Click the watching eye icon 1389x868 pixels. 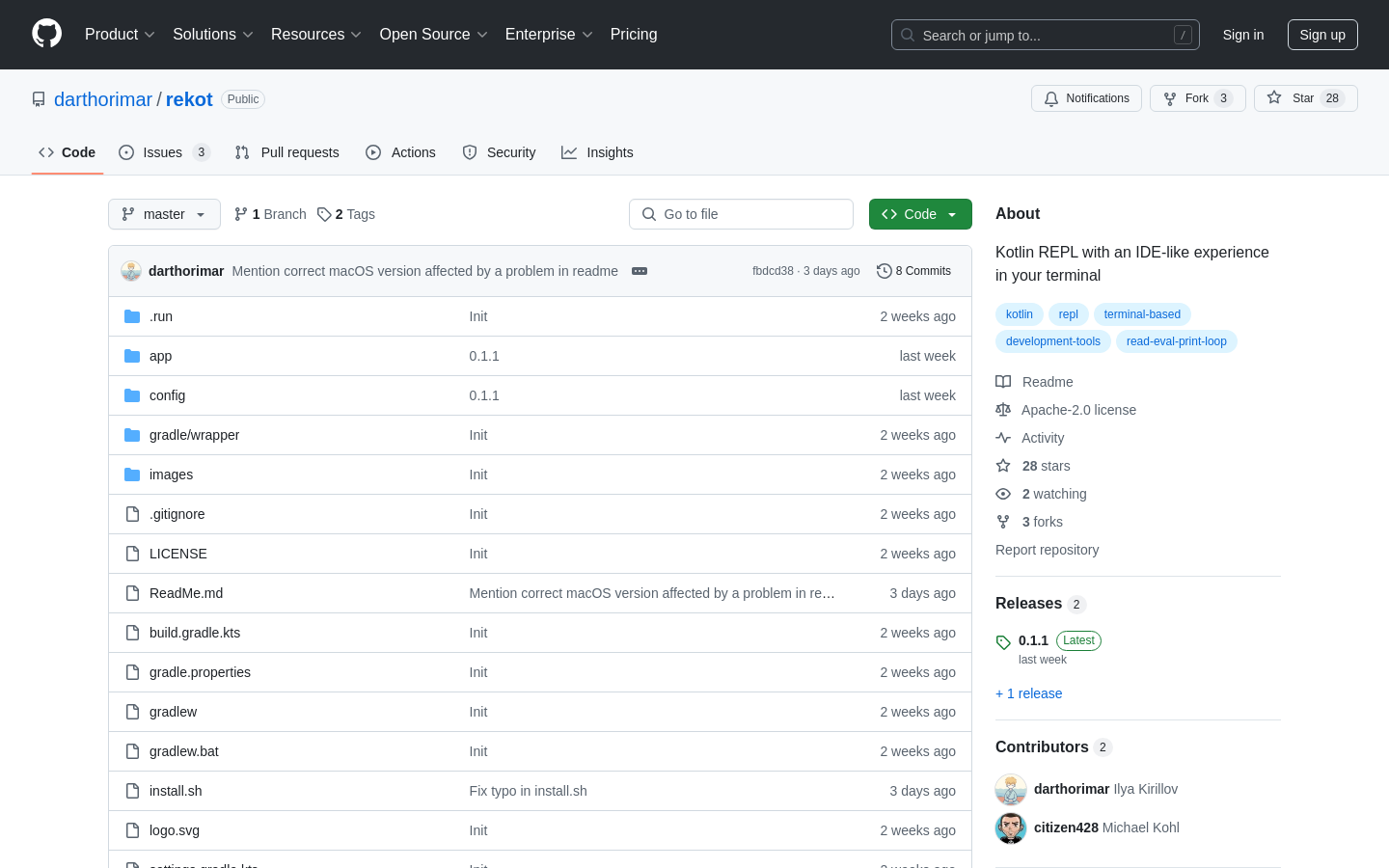[x=1003, y=494]
